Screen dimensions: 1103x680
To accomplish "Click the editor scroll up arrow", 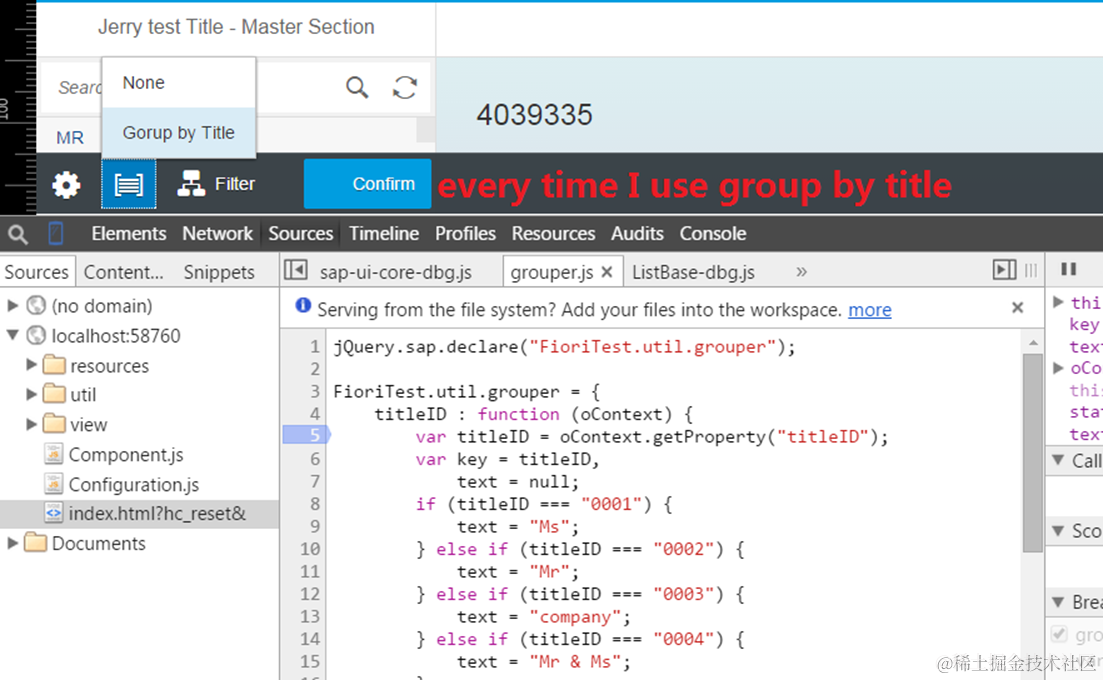I will point(1033,342).
